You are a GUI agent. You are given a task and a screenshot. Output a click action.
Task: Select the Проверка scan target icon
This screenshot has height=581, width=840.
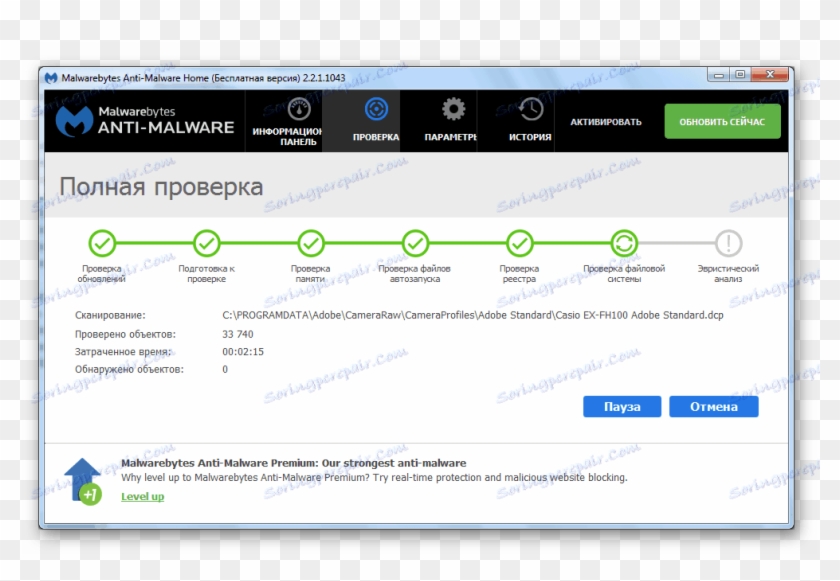375,110
